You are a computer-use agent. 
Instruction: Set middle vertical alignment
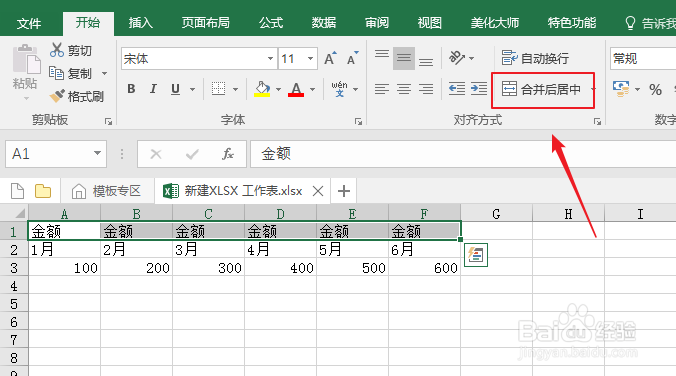[x=404, y=58]
